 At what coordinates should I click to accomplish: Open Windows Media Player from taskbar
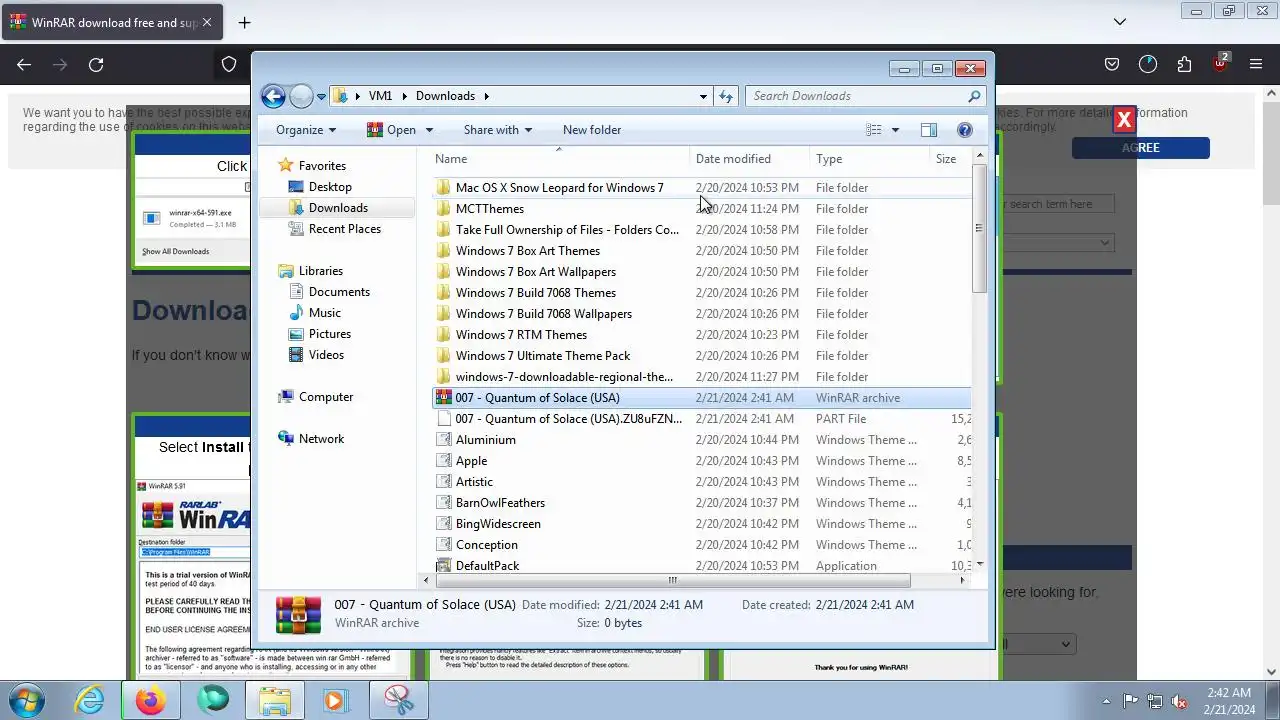pos(335,700)
